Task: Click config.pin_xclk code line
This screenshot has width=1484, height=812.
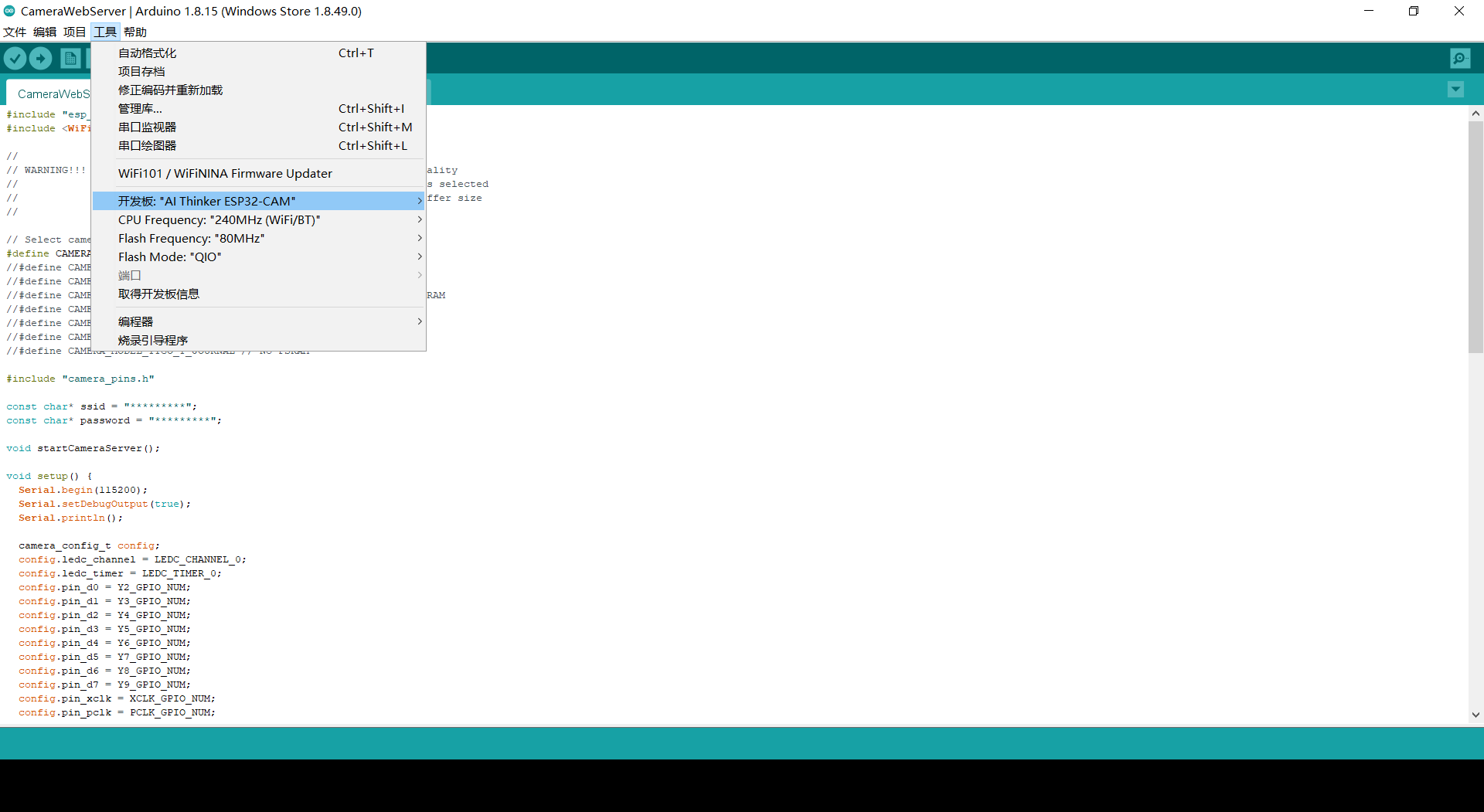Action: (117, 698)
